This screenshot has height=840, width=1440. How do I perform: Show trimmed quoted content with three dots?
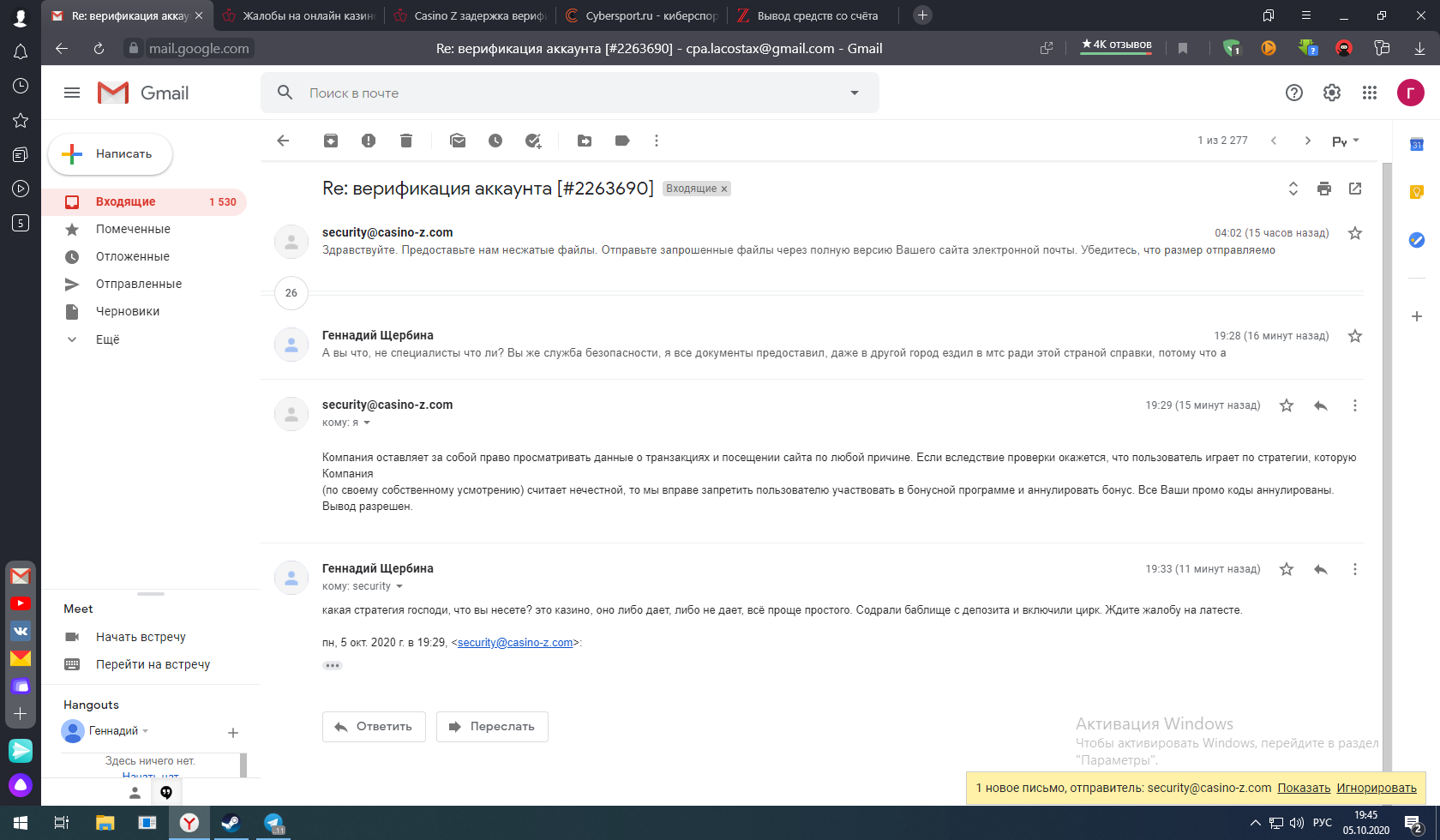pos(333,665)
